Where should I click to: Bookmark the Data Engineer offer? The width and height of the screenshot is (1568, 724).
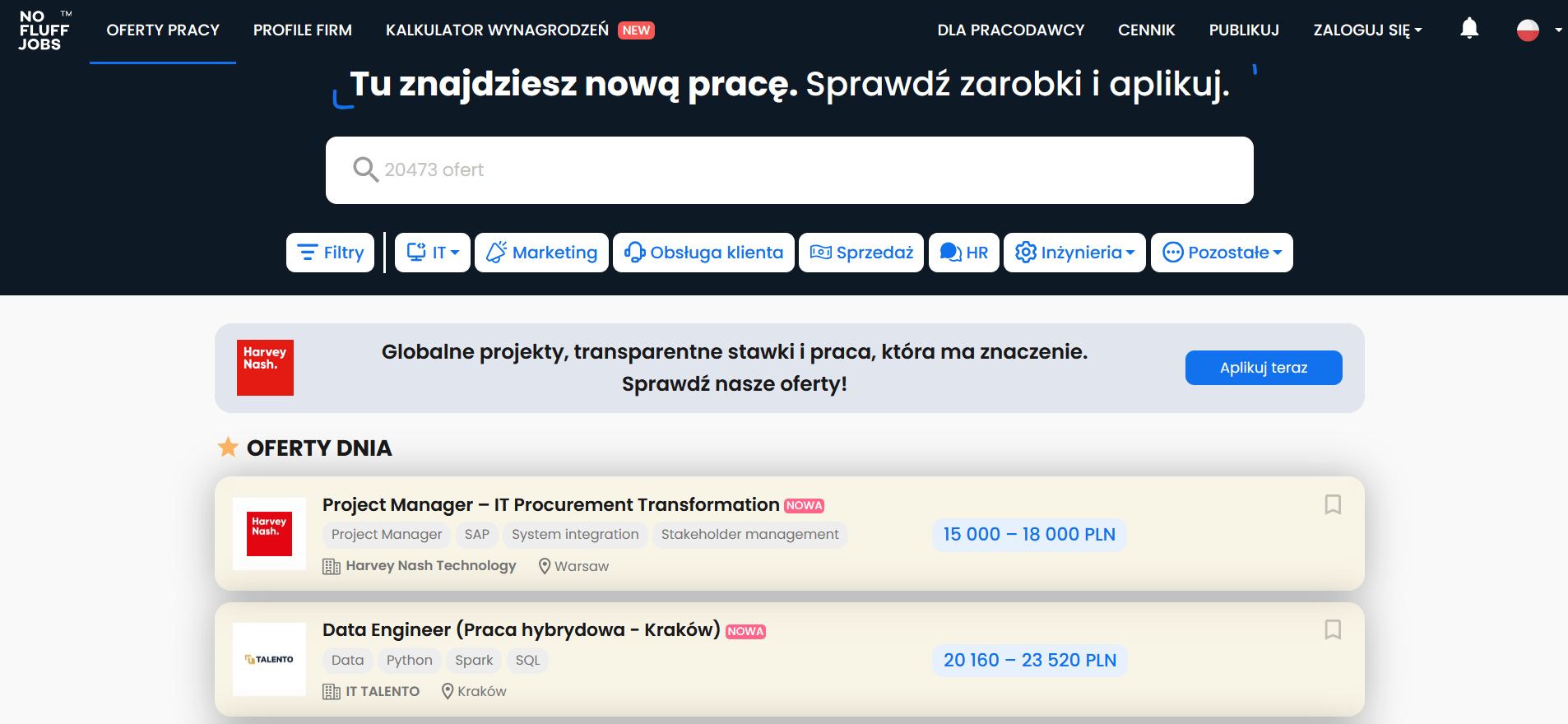coord(1333,629)
